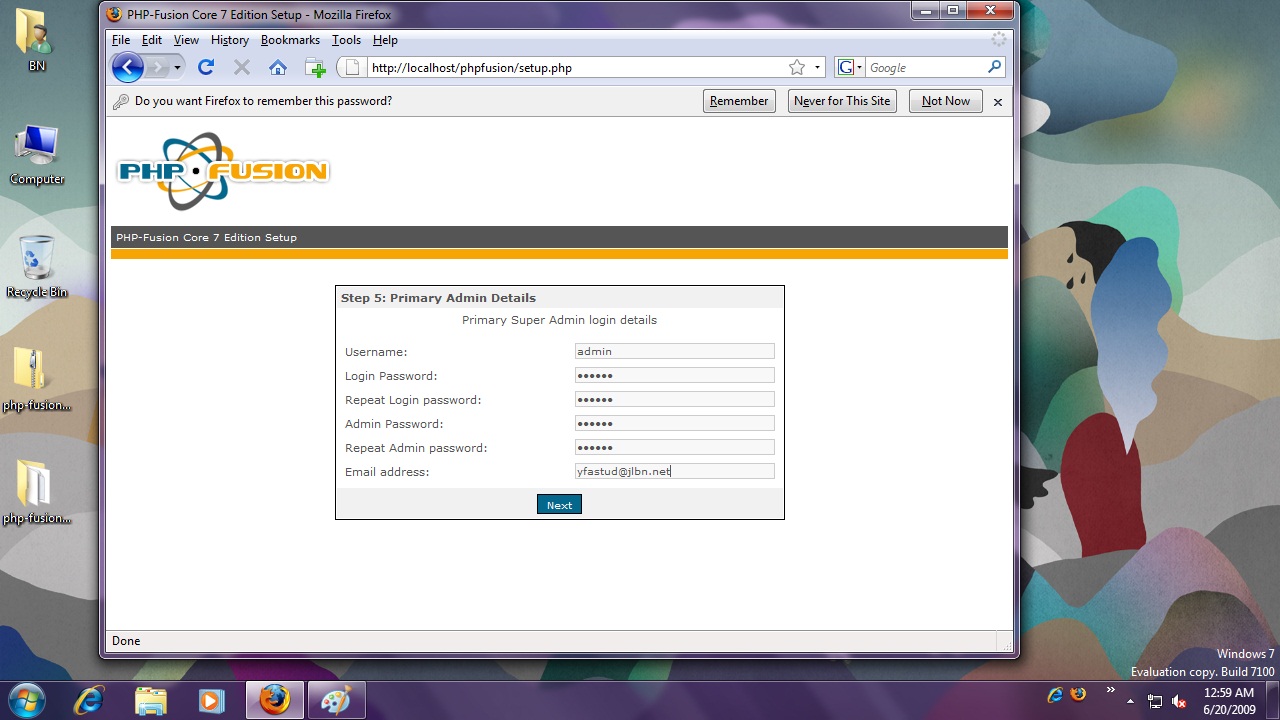Choose Never for This Site
1280x720 pixels.
[842, 101]
